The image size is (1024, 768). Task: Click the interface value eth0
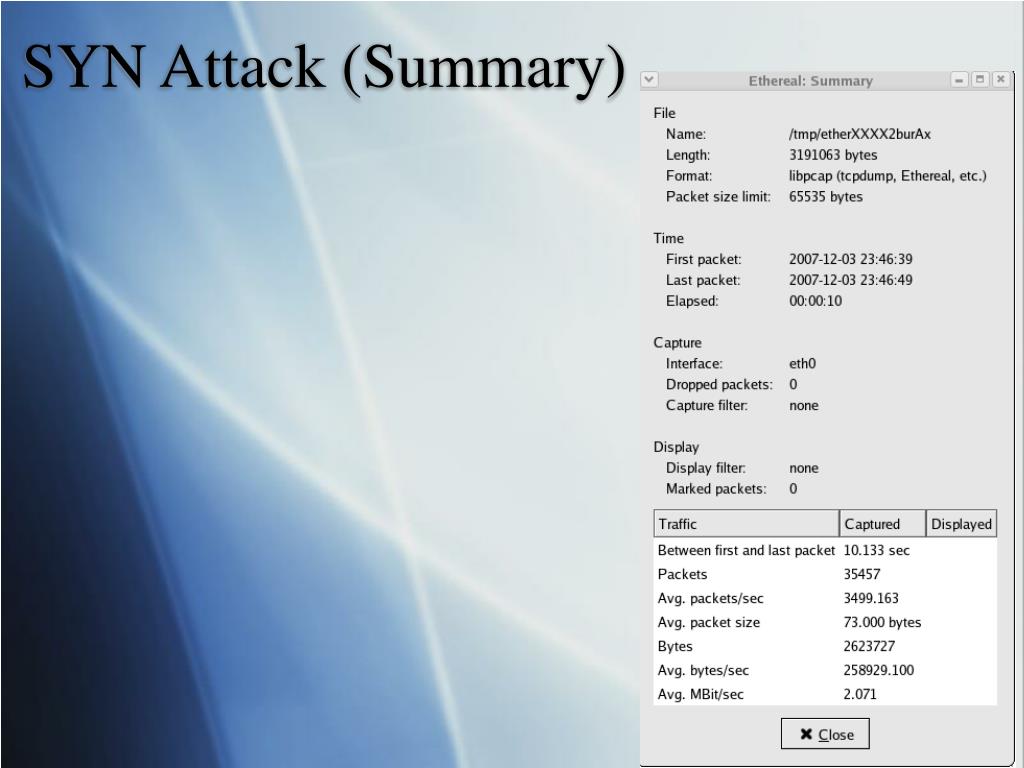[x=802, y=364]
